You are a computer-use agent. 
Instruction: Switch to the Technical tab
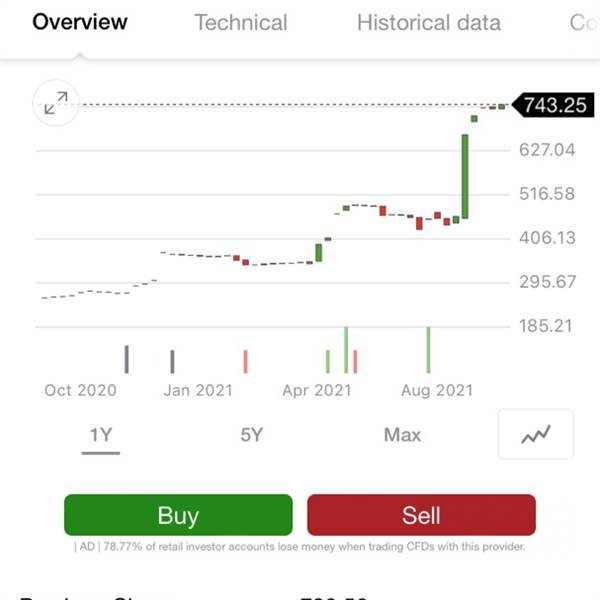[240, 22]
